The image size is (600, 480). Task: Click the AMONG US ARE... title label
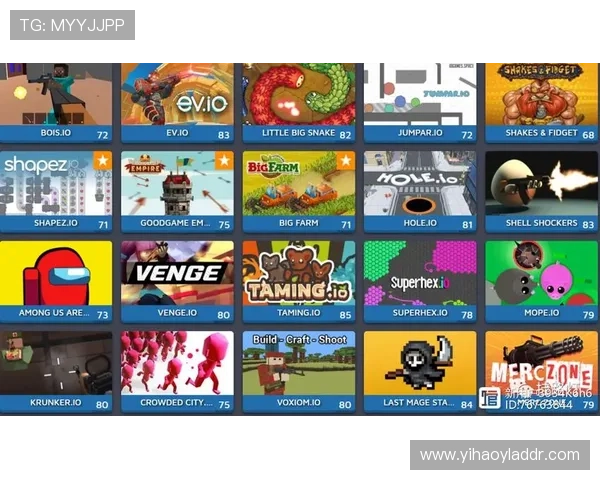click(x=54, y=313)
